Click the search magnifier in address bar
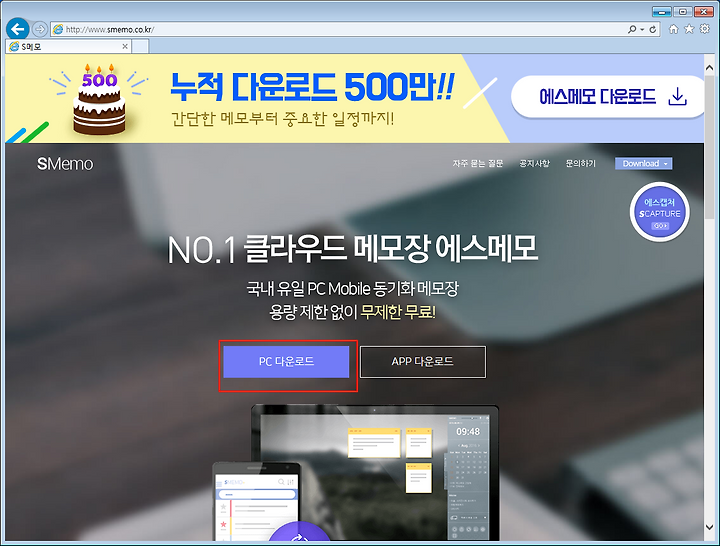The width and height of the screenshot is (720, 546). 632,29
